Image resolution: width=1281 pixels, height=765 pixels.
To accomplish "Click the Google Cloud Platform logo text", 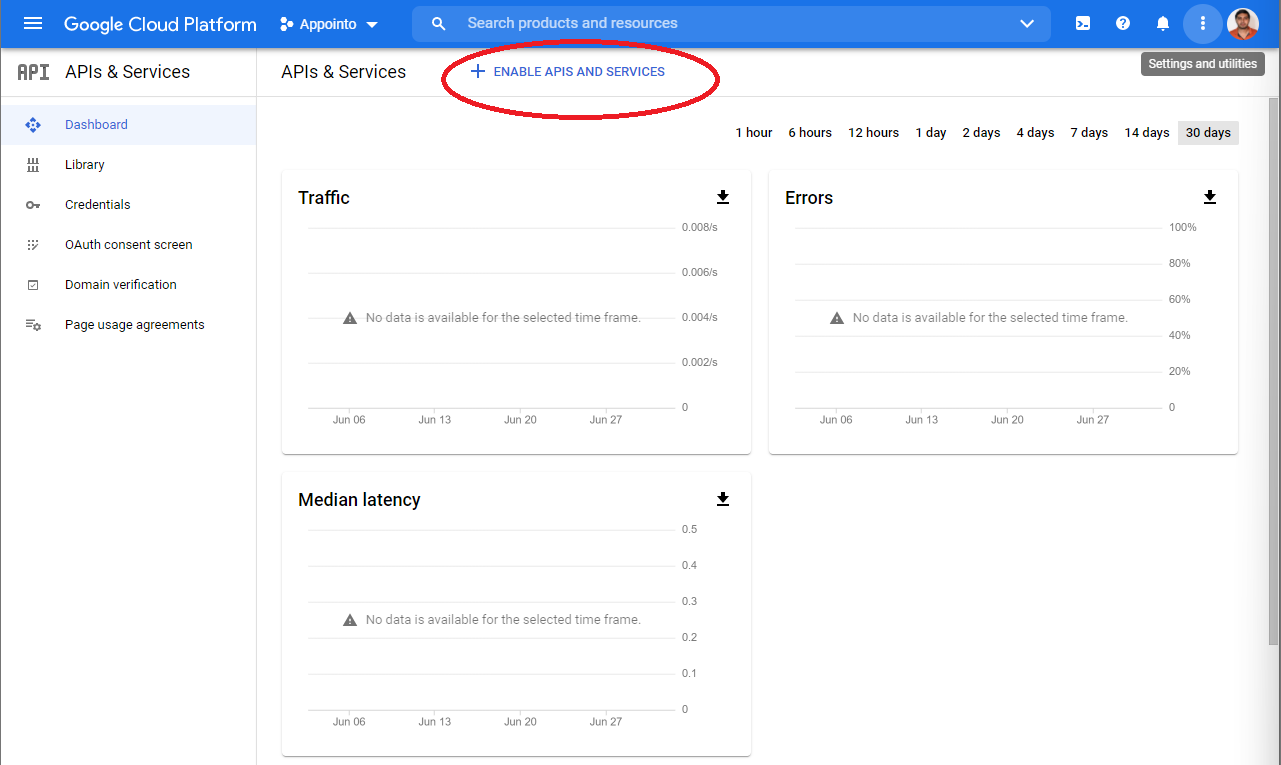I will coord(160,24).
